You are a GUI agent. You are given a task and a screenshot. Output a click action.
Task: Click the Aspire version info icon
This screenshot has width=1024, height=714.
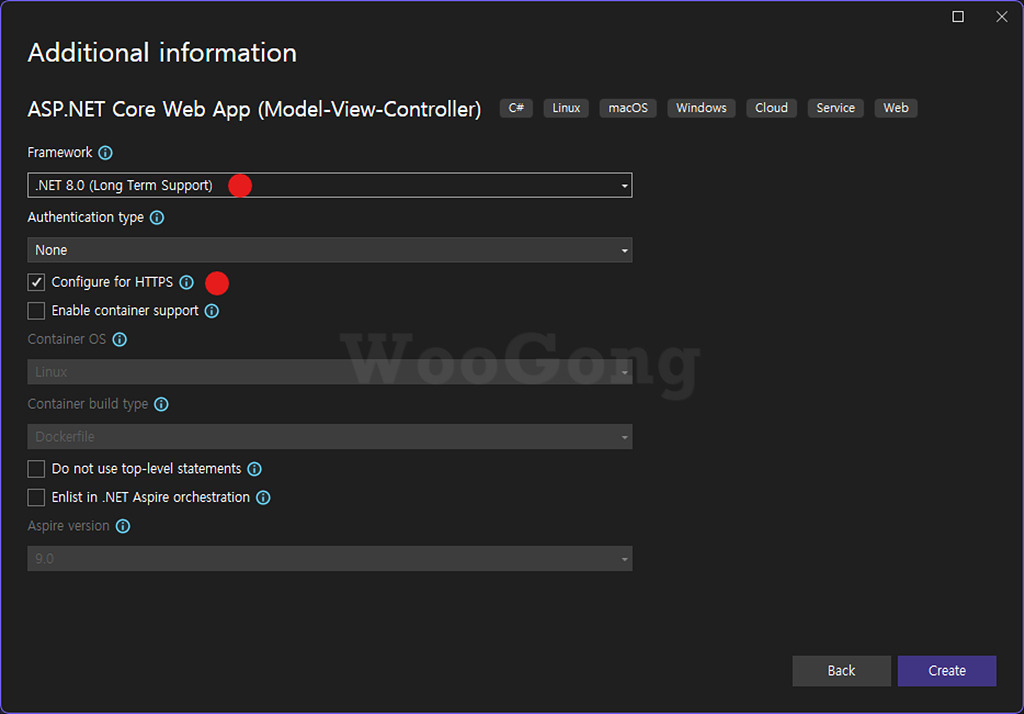(123, 527)
